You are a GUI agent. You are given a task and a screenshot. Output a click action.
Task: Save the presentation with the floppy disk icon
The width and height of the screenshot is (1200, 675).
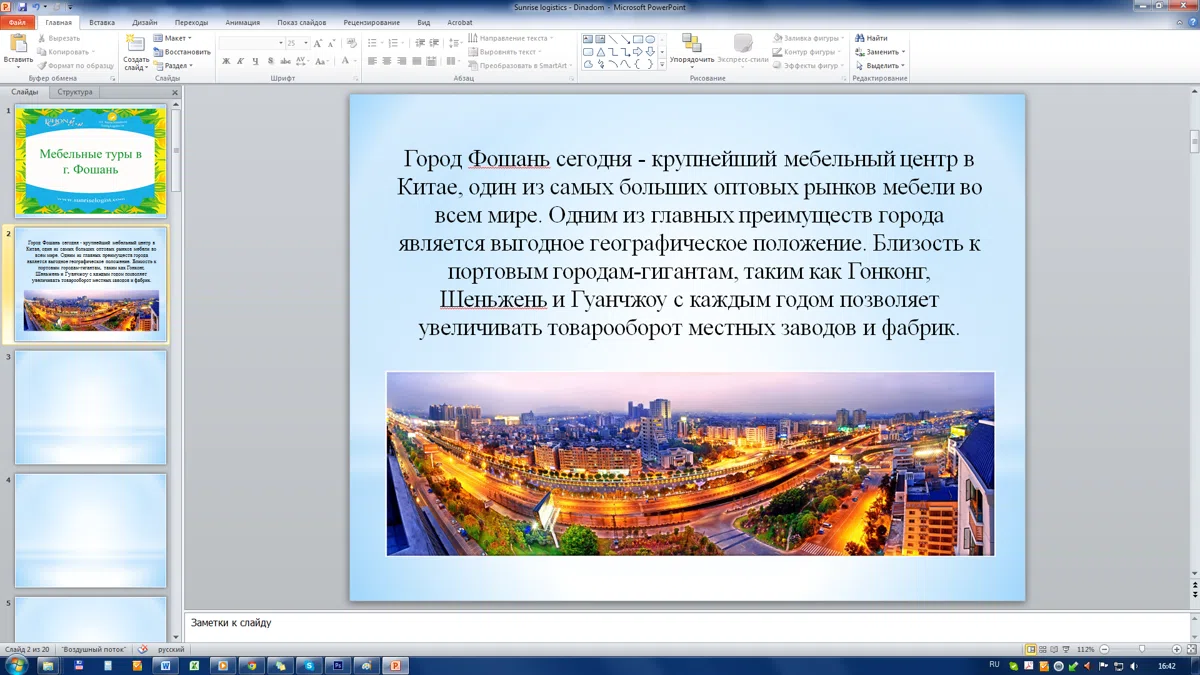(x=22, y=7)
